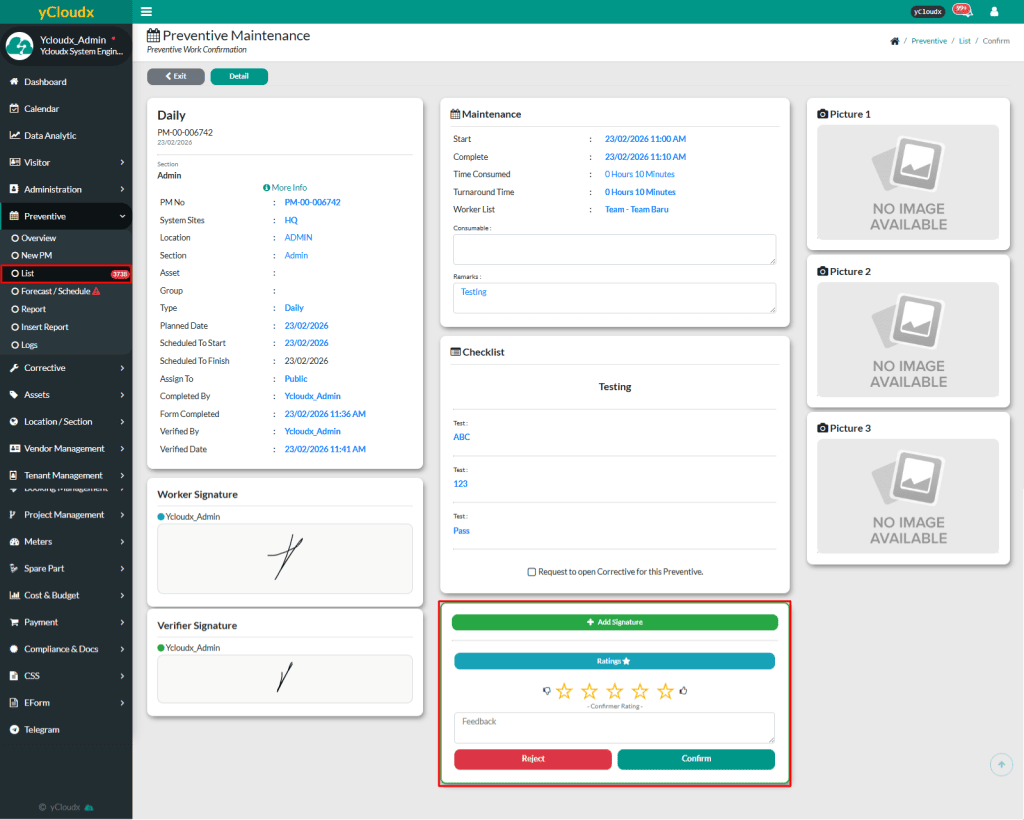Viewport: 1024px width, 820px height.
Task: Select the Overview submenu option
Action: [39, 238]
